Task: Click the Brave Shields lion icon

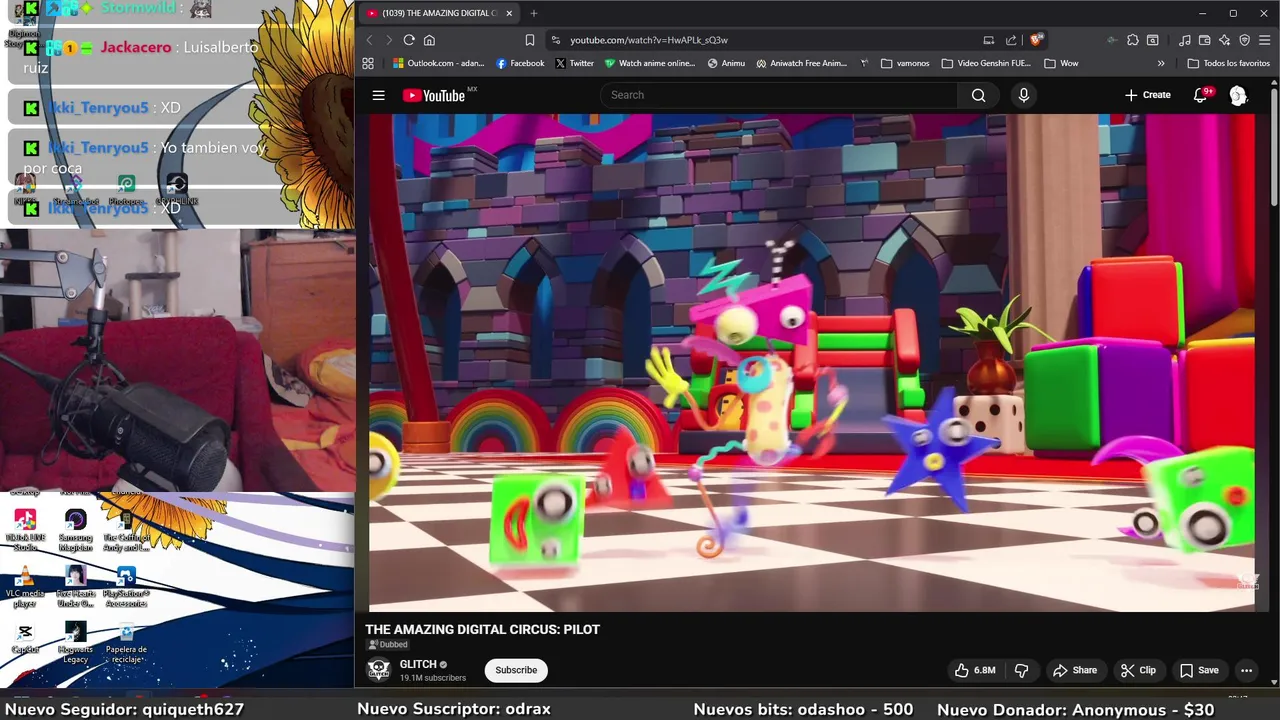Action: (x=1036, y=39)
